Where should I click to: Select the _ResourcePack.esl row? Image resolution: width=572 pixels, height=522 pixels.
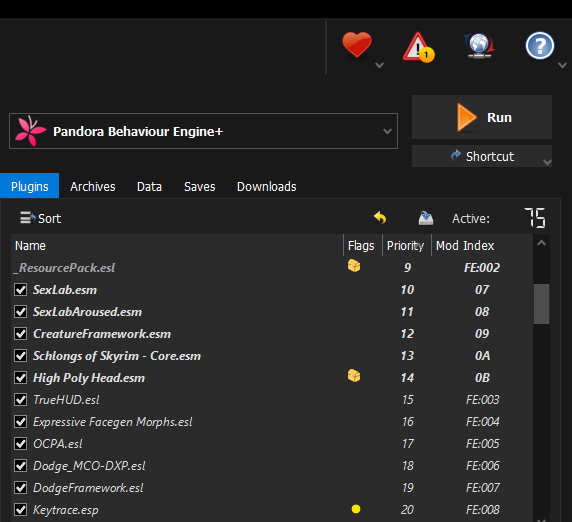point(272,267)
